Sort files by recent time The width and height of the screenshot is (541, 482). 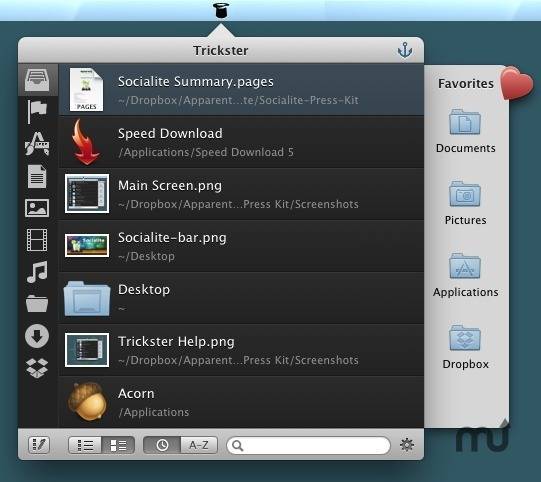pyautogui.click(x=162, y=445)
